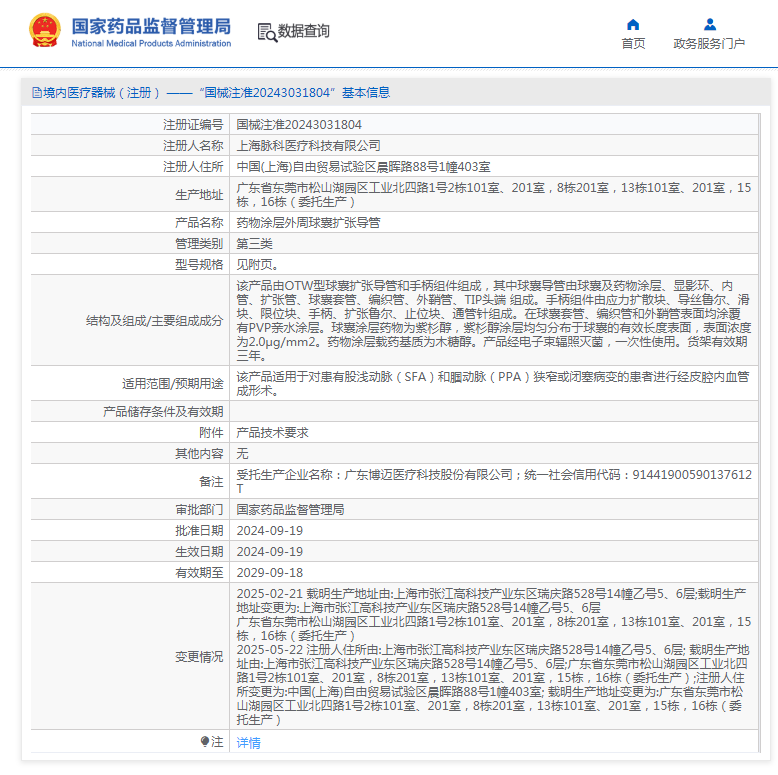Image resolution: width=778 pixels, height=775 pixels.
Task: Select the 首页 navigation label
Action: (633, 44)
